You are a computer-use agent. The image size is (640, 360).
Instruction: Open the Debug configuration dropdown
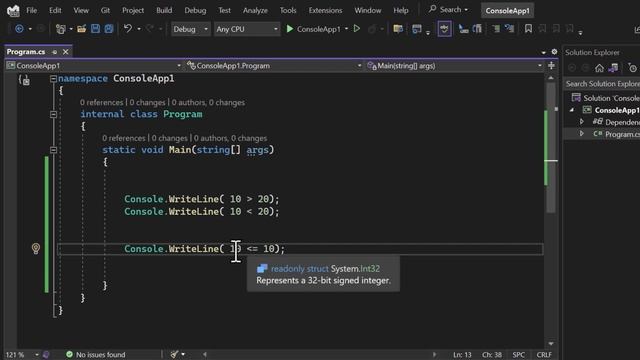190,29
